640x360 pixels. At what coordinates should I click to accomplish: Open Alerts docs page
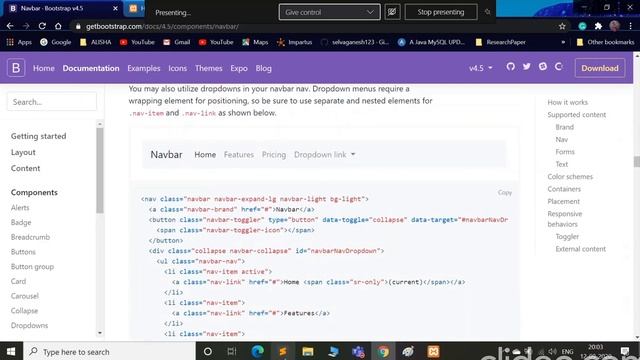click(x=20, y=208)
